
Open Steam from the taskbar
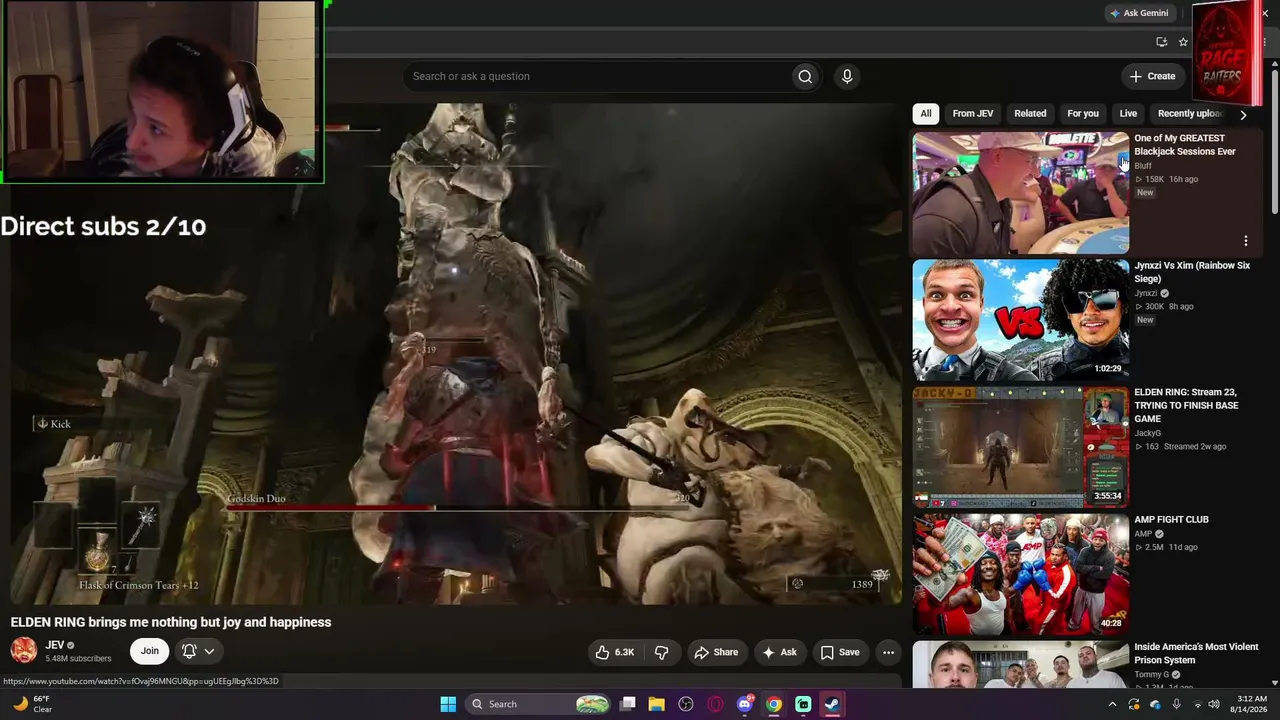point(832,704)
